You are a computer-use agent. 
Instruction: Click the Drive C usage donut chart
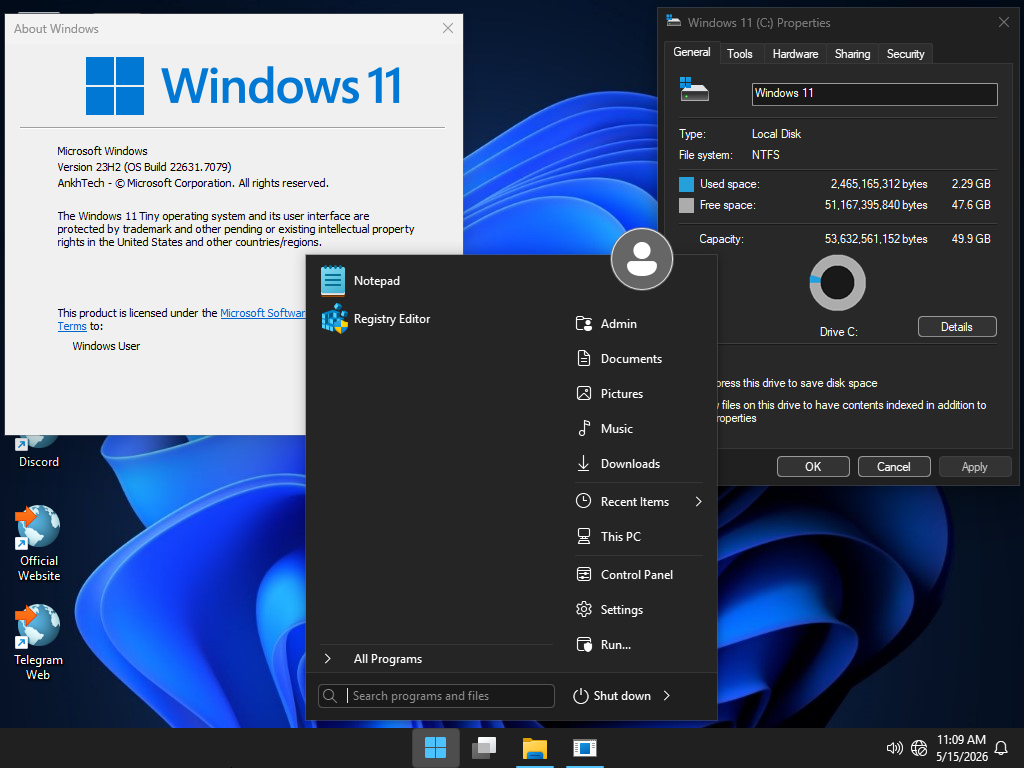[x=837, y=283]
